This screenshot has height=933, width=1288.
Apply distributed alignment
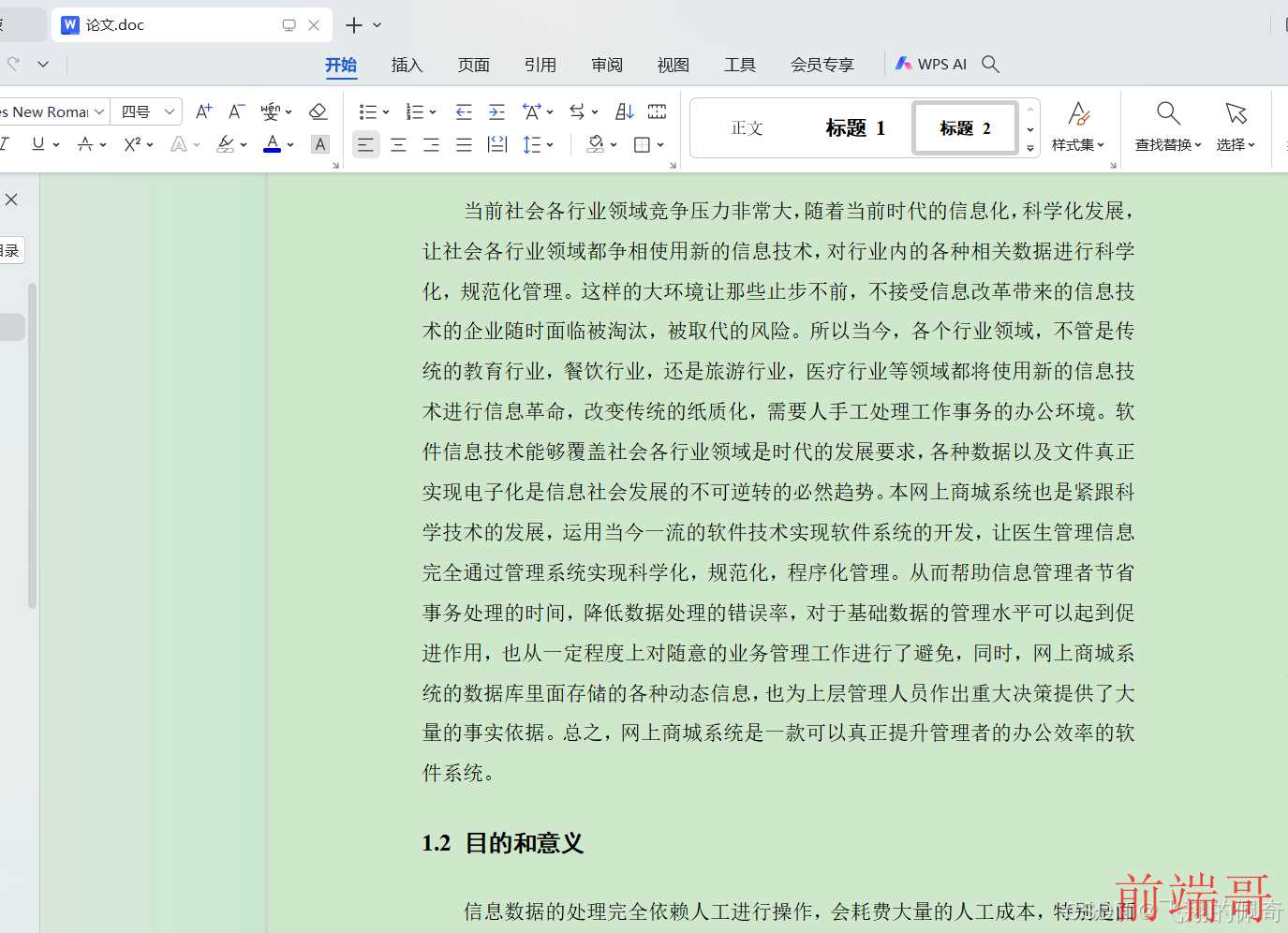[497, 144]
